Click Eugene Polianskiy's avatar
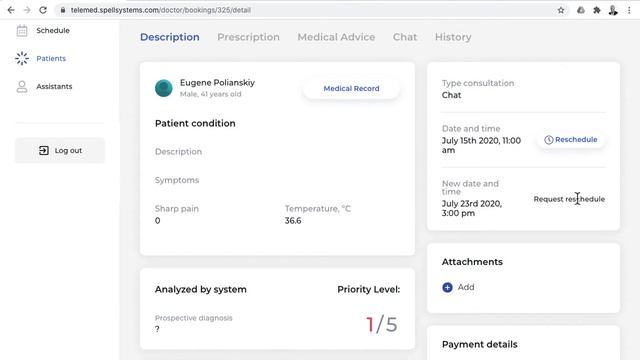 coord(164,88)
